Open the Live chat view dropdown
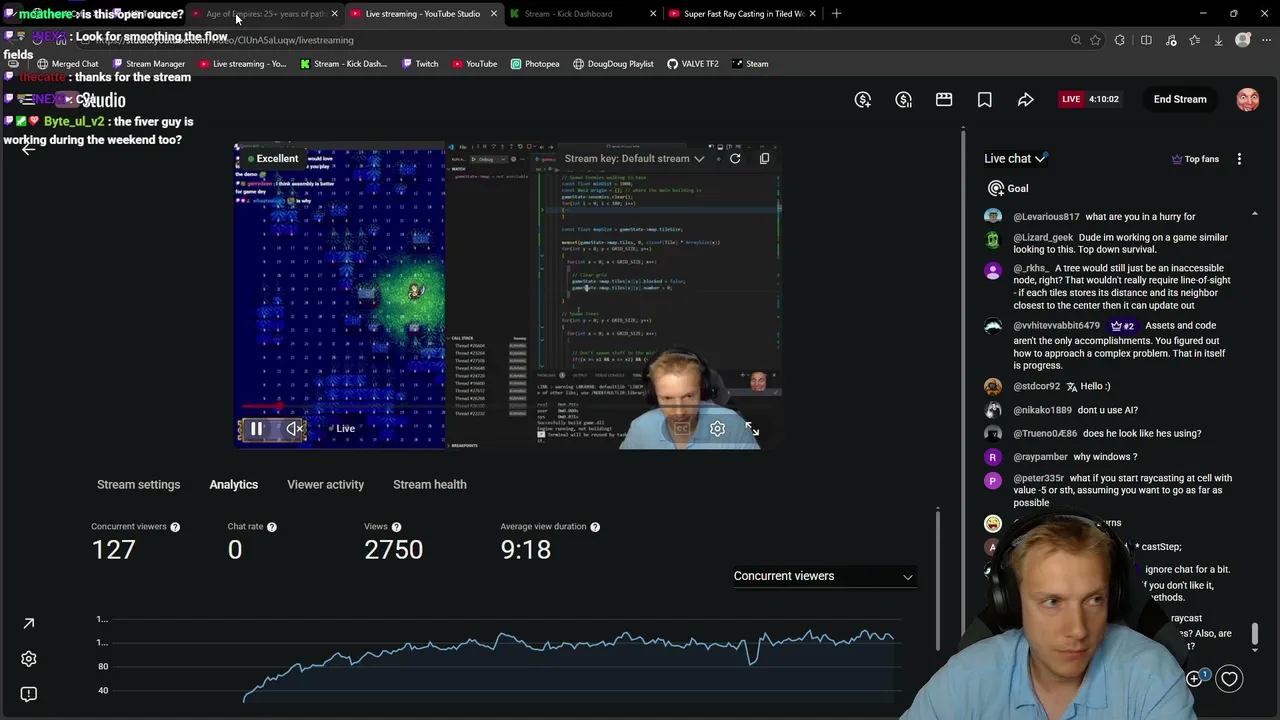This screenshot has height=720, width=1280. click(1015, 158)
